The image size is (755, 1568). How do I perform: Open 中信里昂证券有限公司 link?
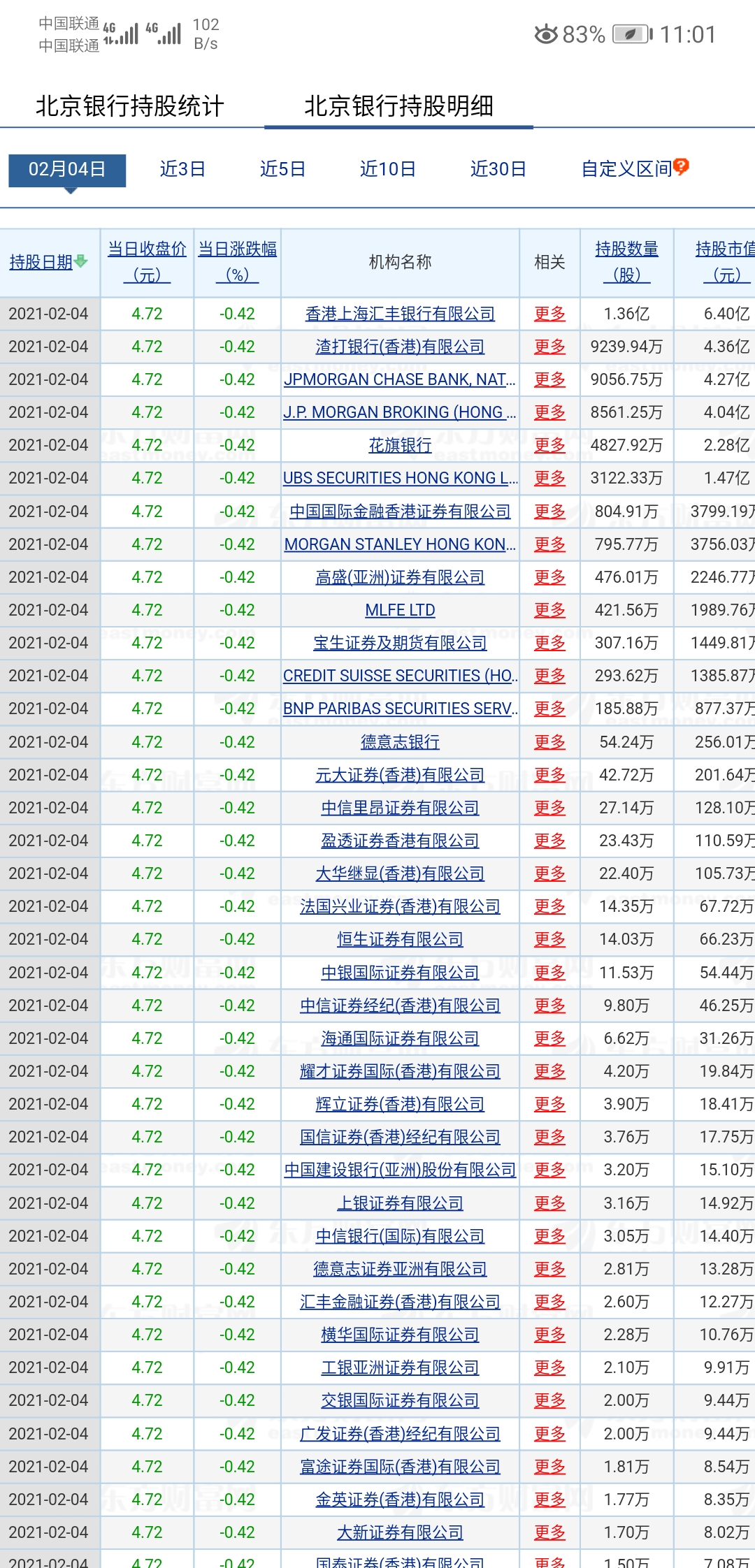coord(400,808)
